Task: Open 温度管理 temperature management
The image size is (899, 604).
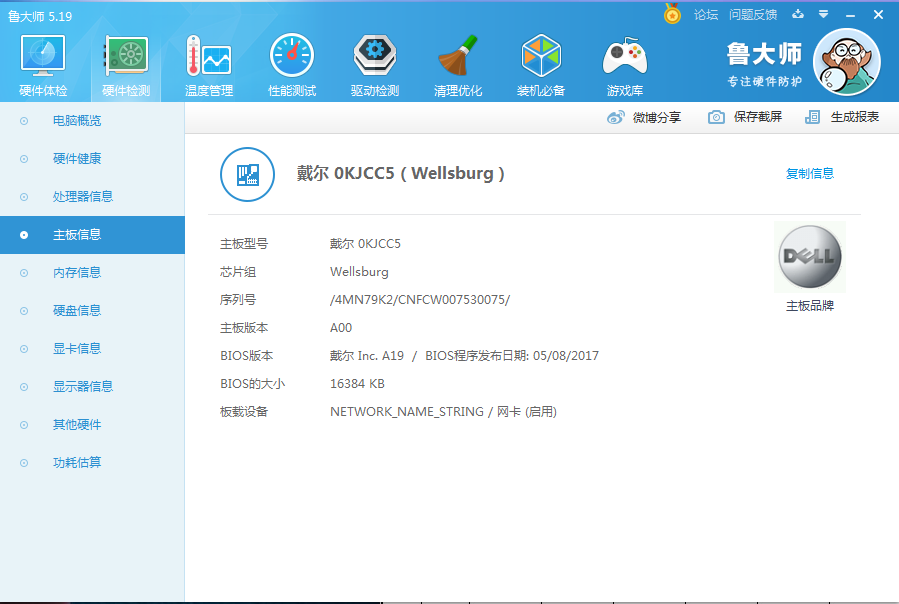Action: 209,56
